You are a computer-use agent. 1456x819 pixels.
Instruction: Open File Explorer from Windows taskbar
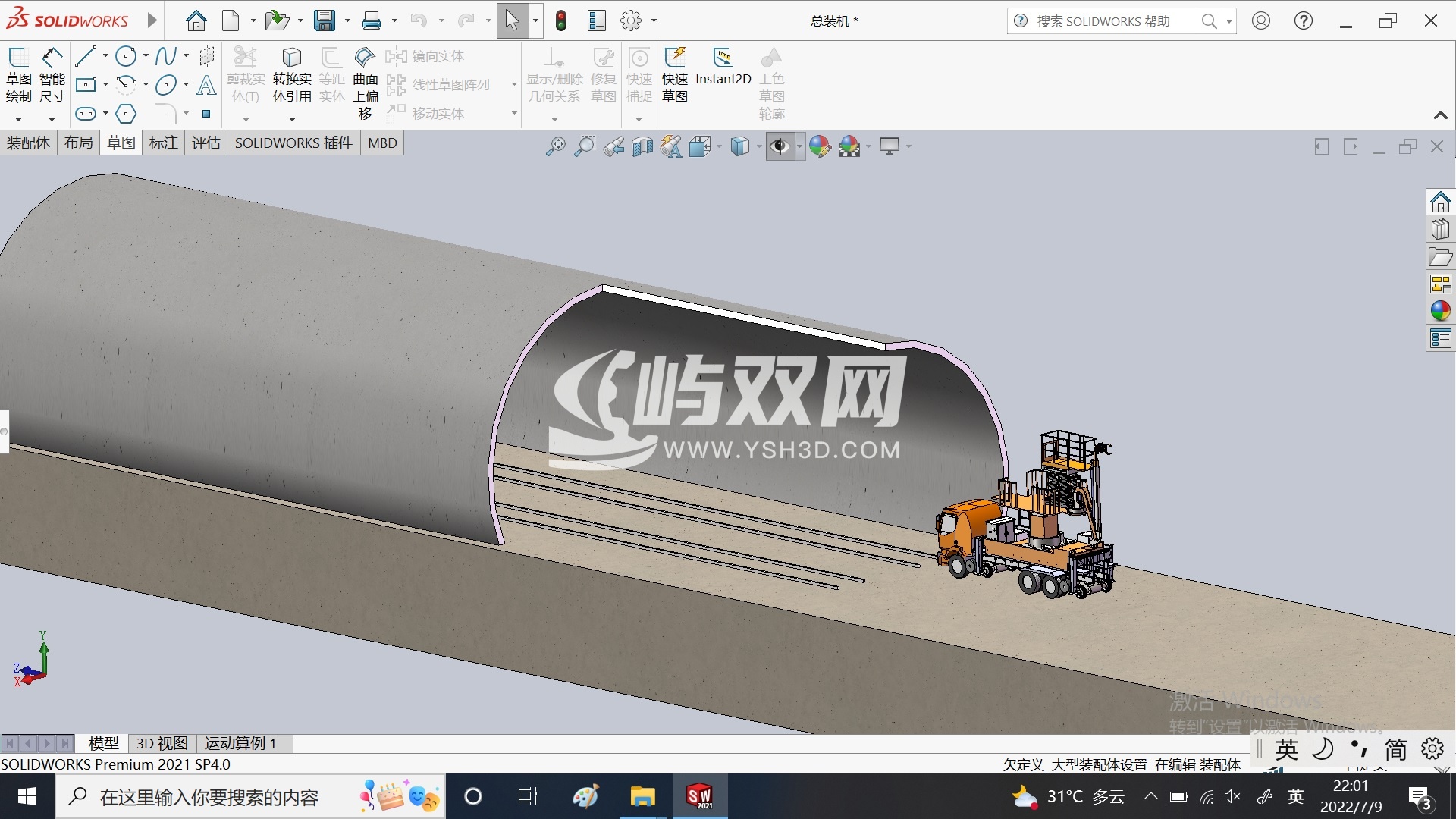[x=642, y=797]
